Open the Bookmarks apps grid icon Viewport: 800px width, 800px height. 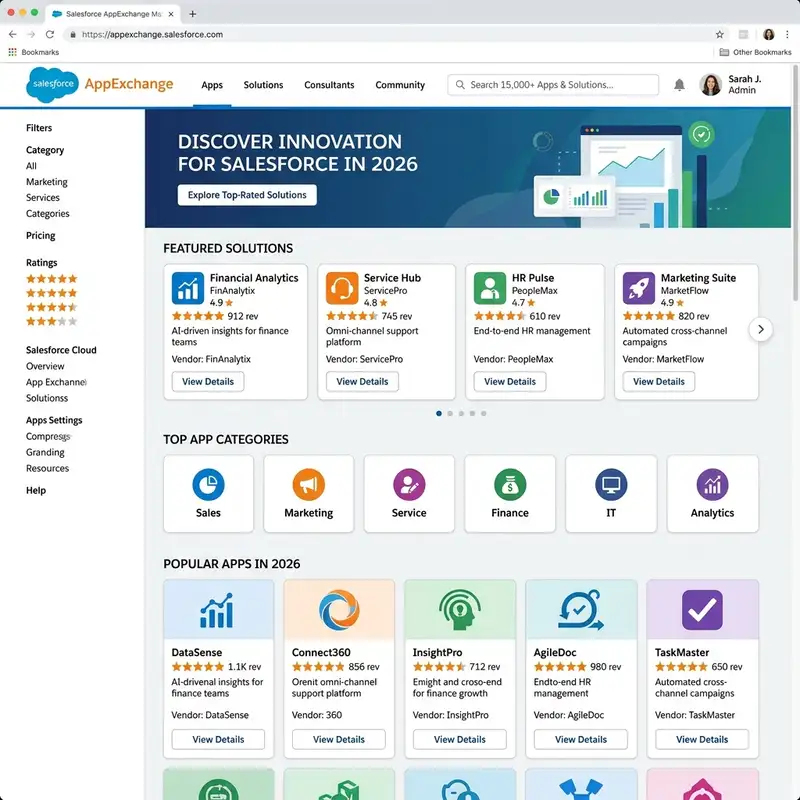click(12, 52)
